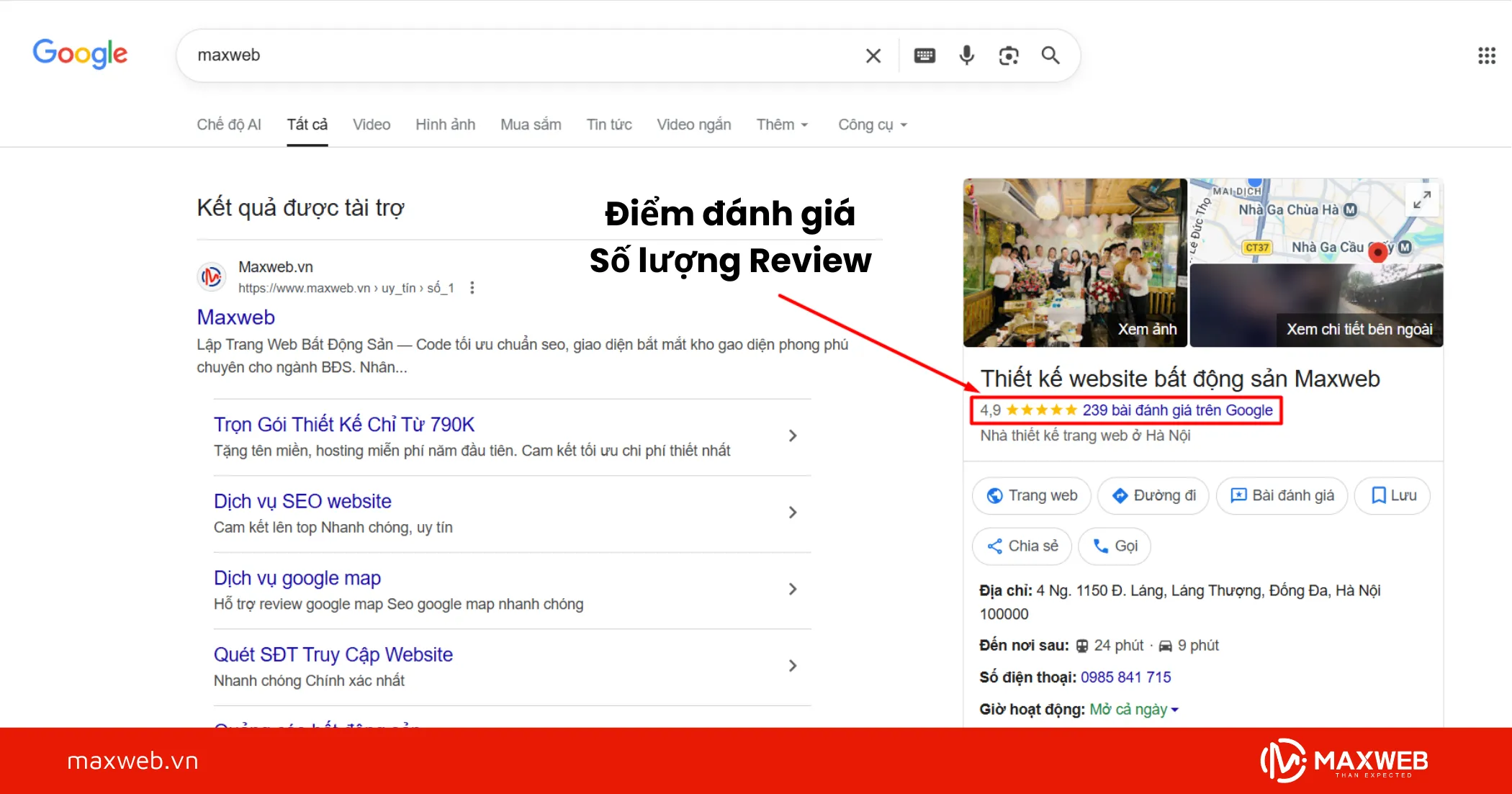This screenshot has width=1512, height=794.
Task: Open the Công cụ dropdown
Action: [871, 124]
